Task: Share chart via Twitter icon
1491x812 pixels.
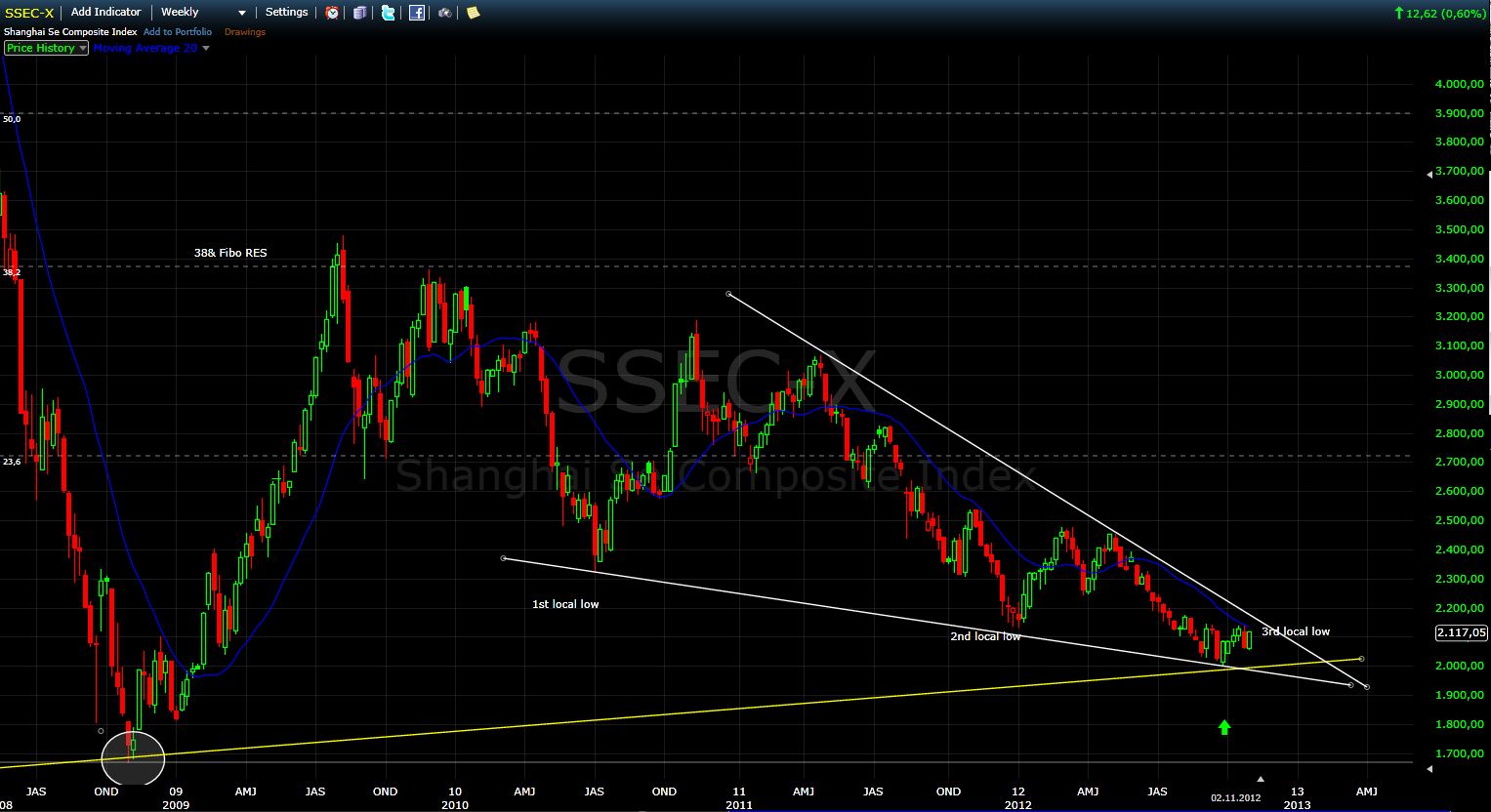Action: pyautogui.click(x=389, y=13)
